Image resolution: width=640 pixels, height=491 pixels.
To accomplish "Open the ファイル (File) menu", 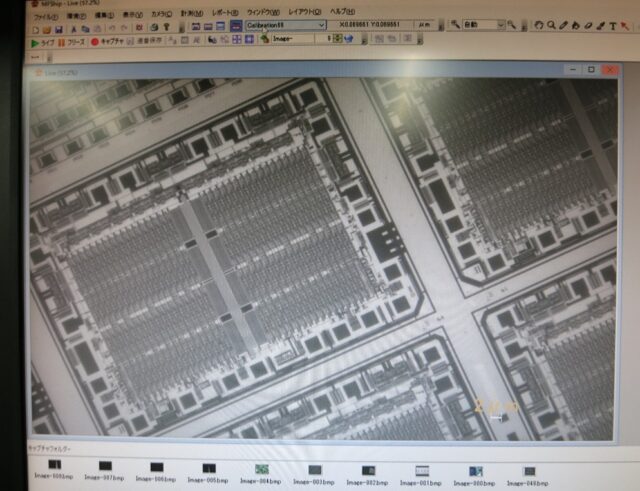I will [x=46, y=17].
